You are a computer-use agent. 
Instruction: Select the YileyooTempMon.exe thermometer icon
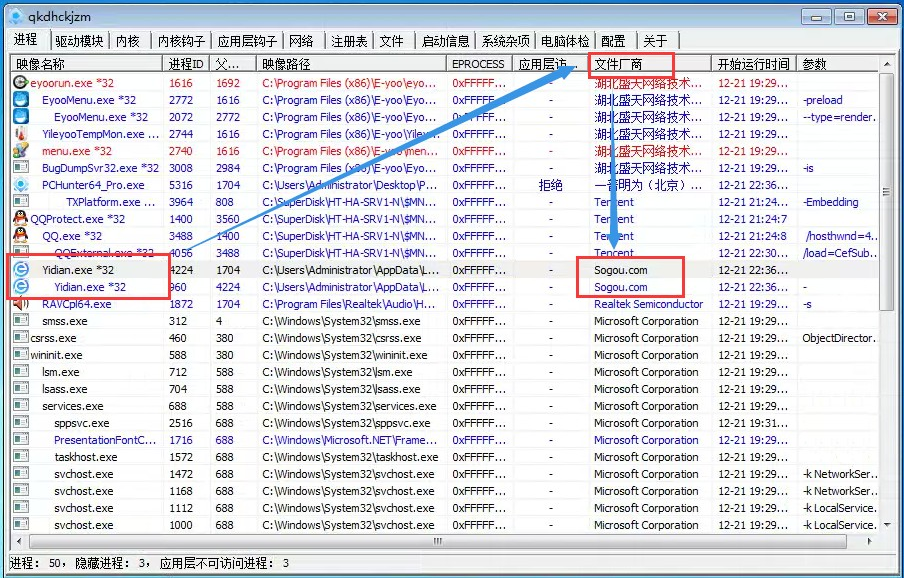[x=21, y=134]
